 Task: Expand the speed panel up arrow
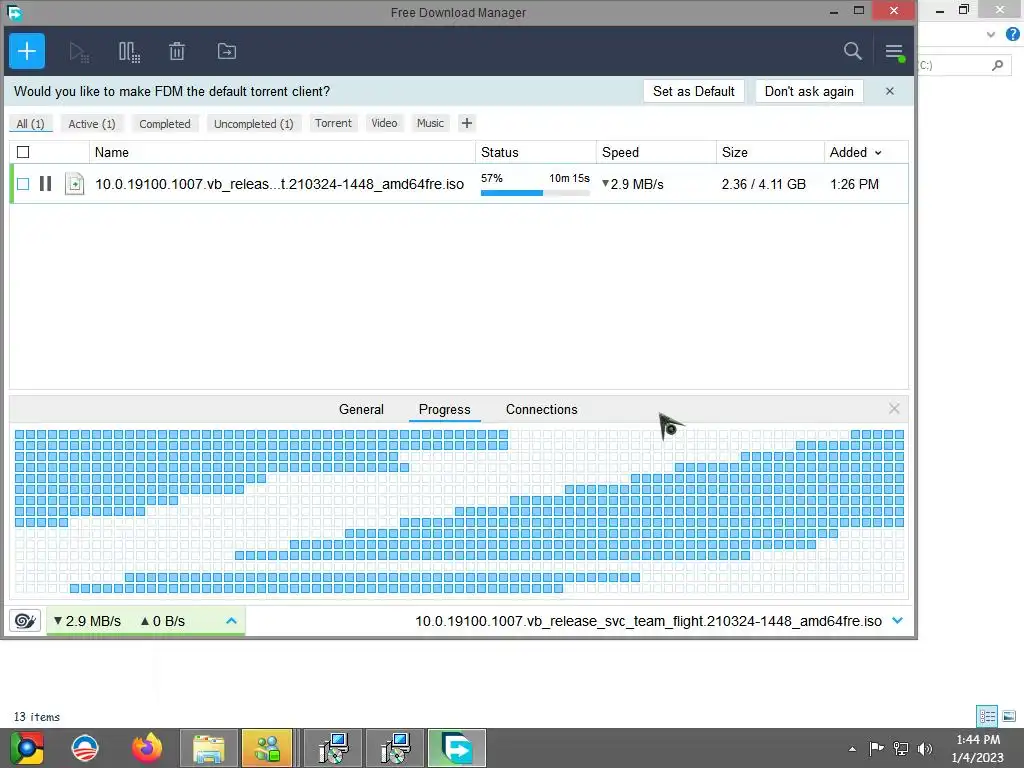click(231, 621)
